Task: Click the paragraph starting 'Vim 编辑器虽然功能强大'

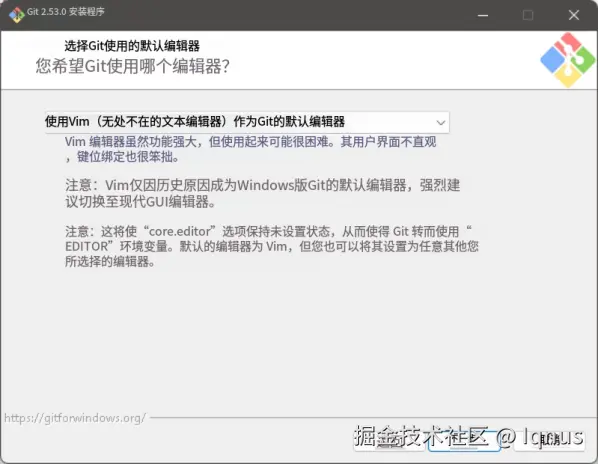Action: 251,149
